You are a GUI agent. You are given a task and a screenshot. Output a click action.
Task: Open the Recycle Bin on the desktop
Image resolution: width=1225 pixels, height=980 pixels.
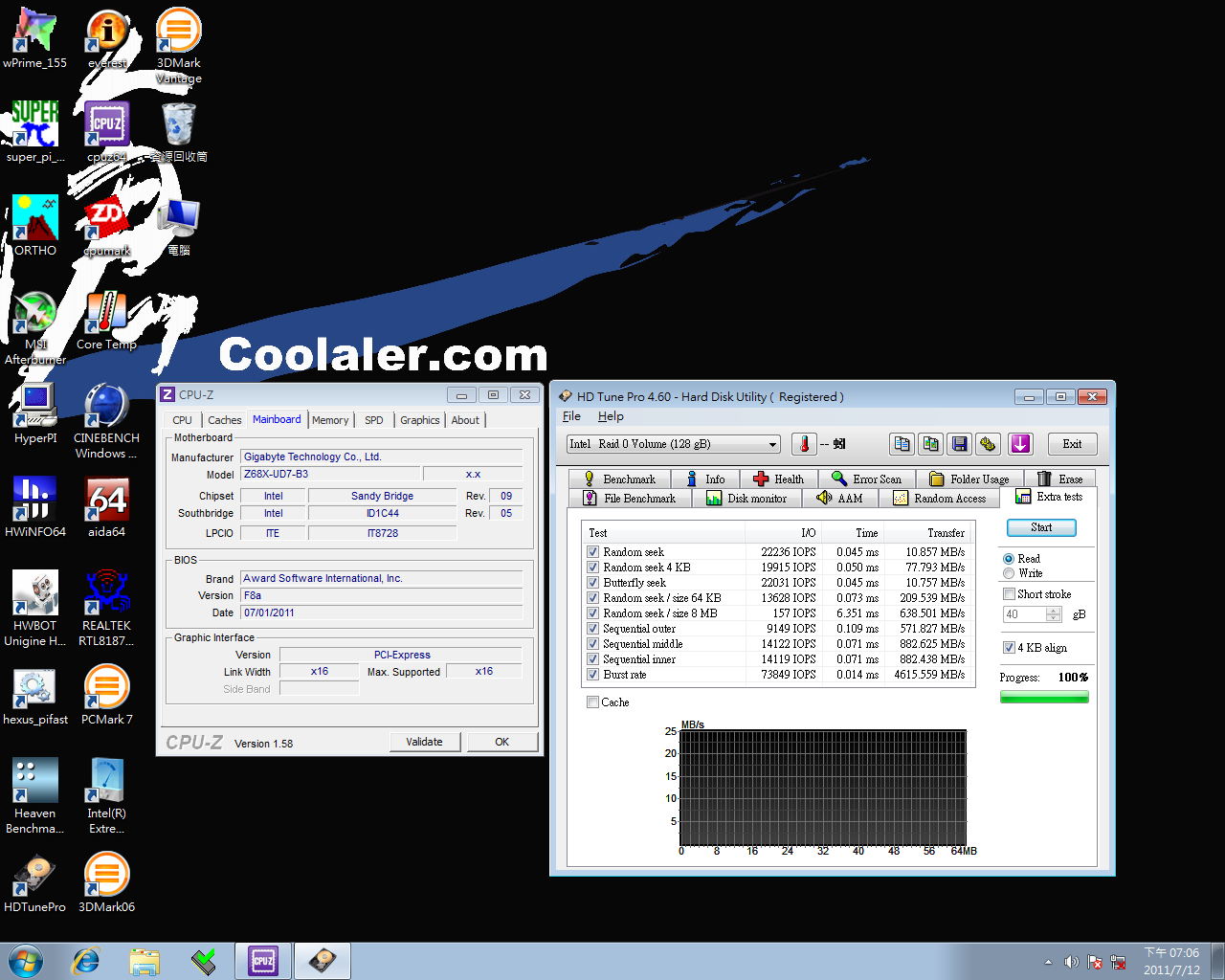coord(179,132)
